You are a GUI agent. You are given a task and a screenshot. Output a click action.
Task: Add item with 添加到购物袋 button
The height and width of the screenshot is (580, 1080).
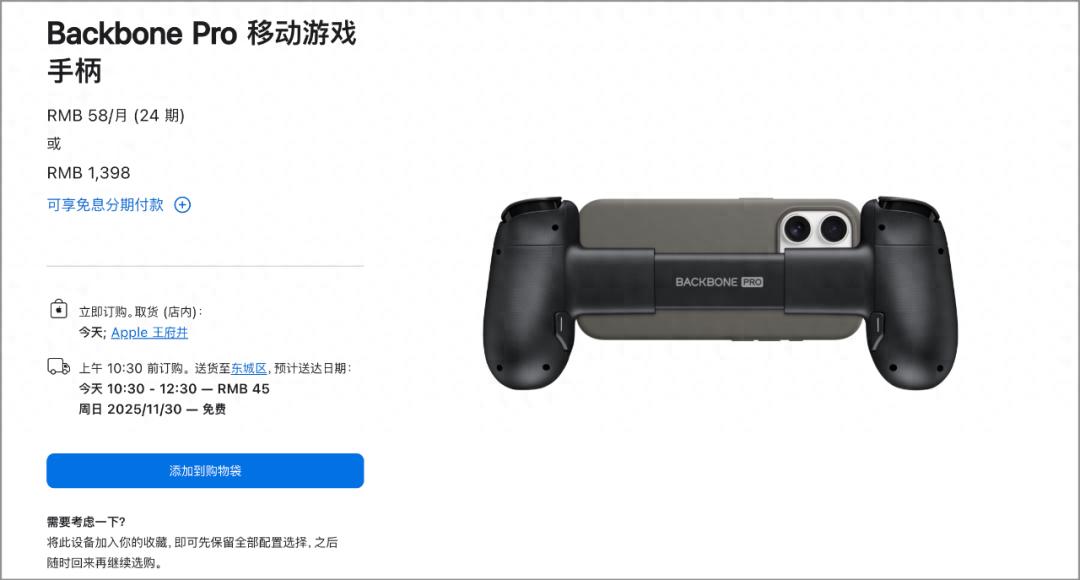(205, 470)
